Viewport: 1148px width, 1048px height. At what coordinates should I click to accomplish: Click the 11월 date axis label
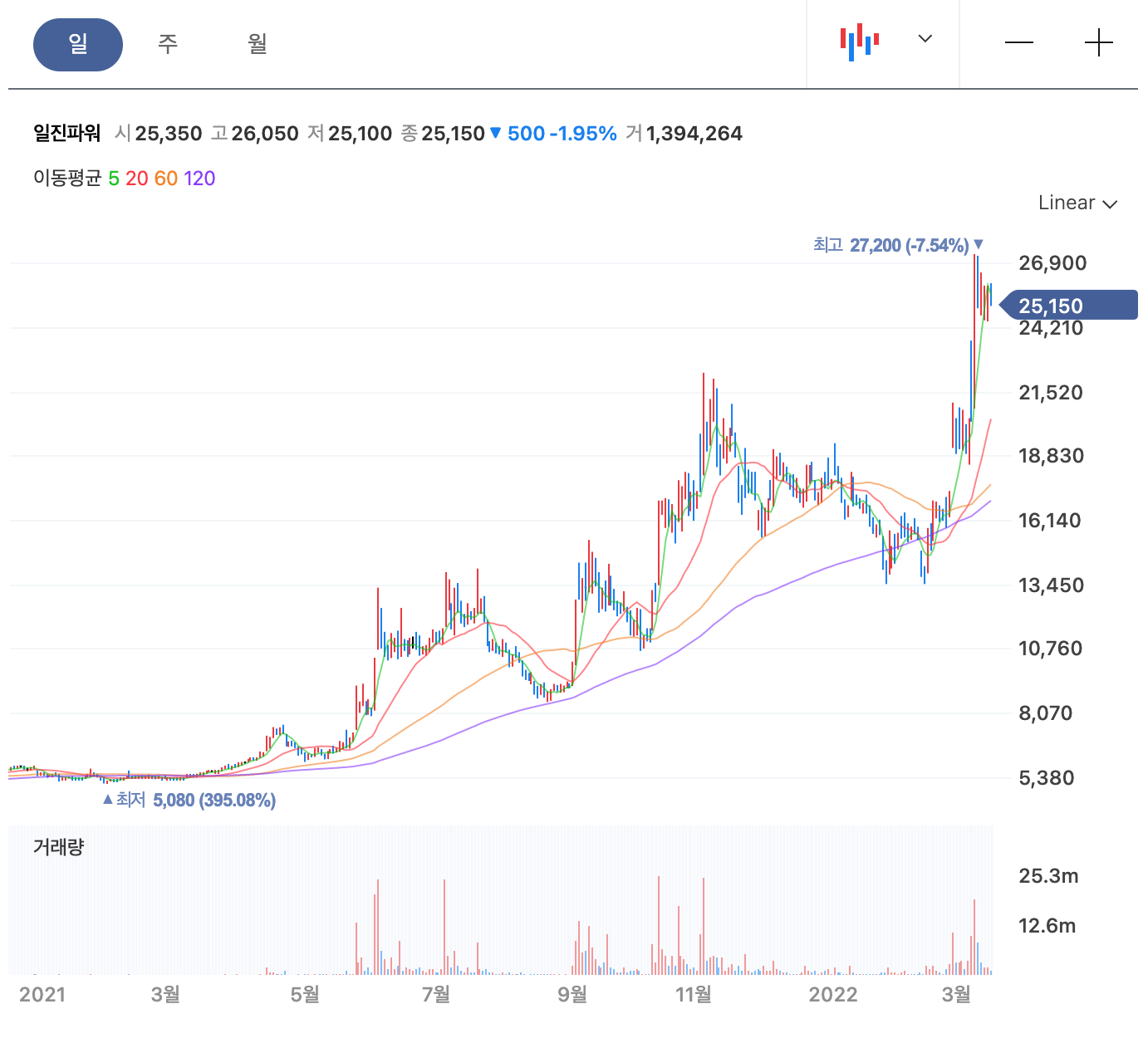click(x=694, y=994)
